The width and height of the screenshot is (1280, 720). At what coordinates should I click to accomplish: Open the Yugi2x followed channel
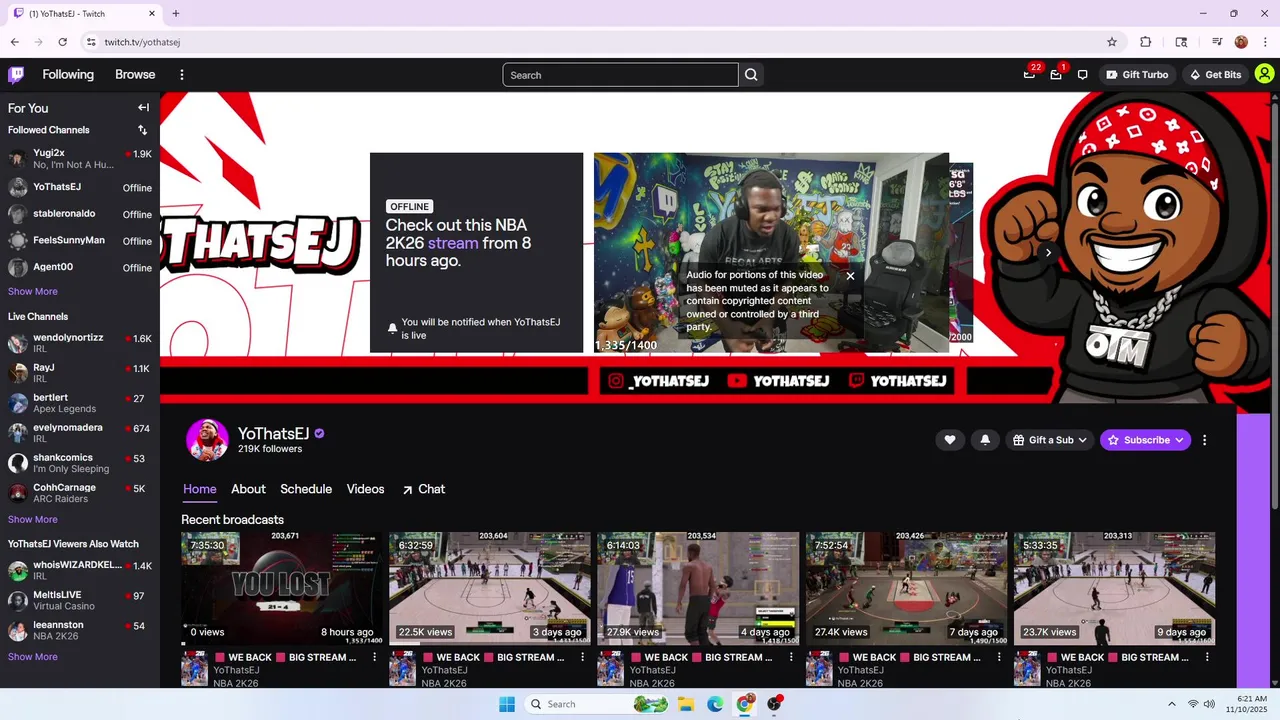[x=80, y=158]
